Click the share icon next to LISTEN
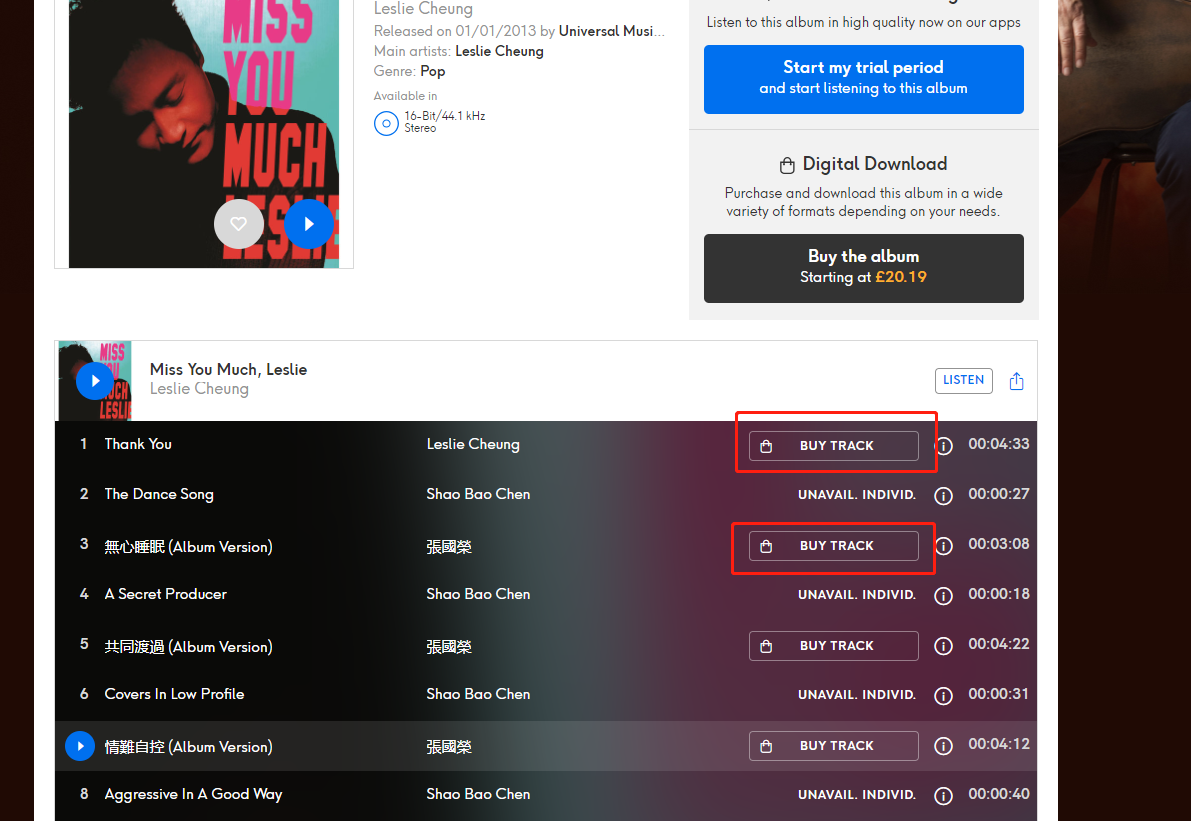 coord(1016,381)
